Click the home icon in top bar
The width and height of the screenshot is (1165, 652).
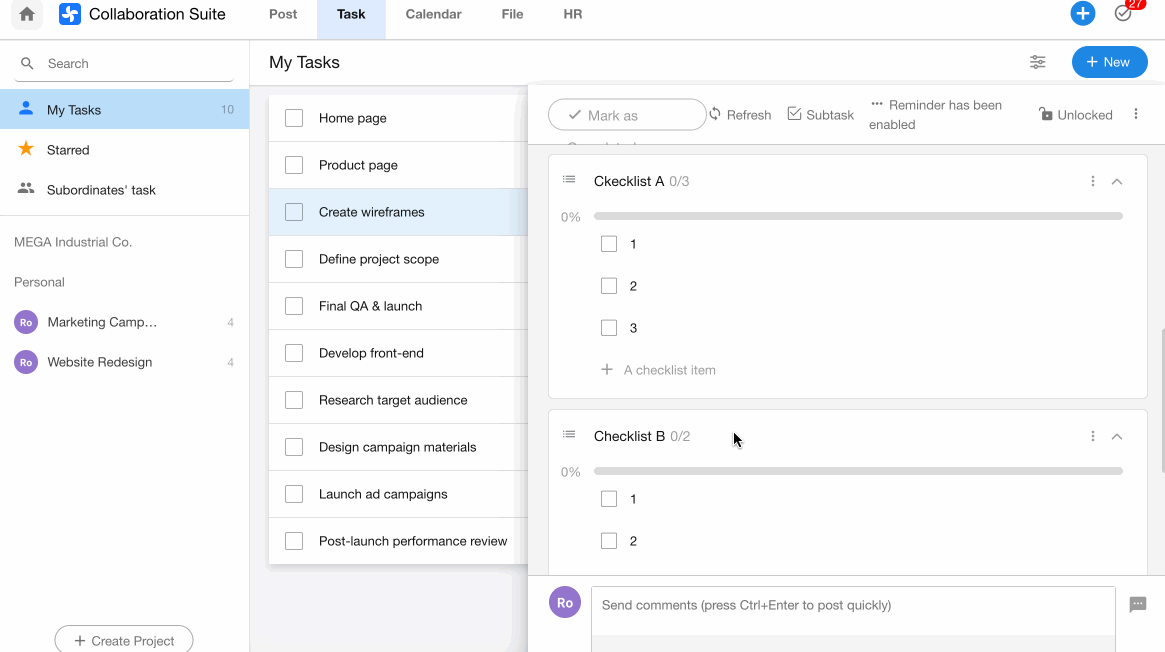[27, 14]
